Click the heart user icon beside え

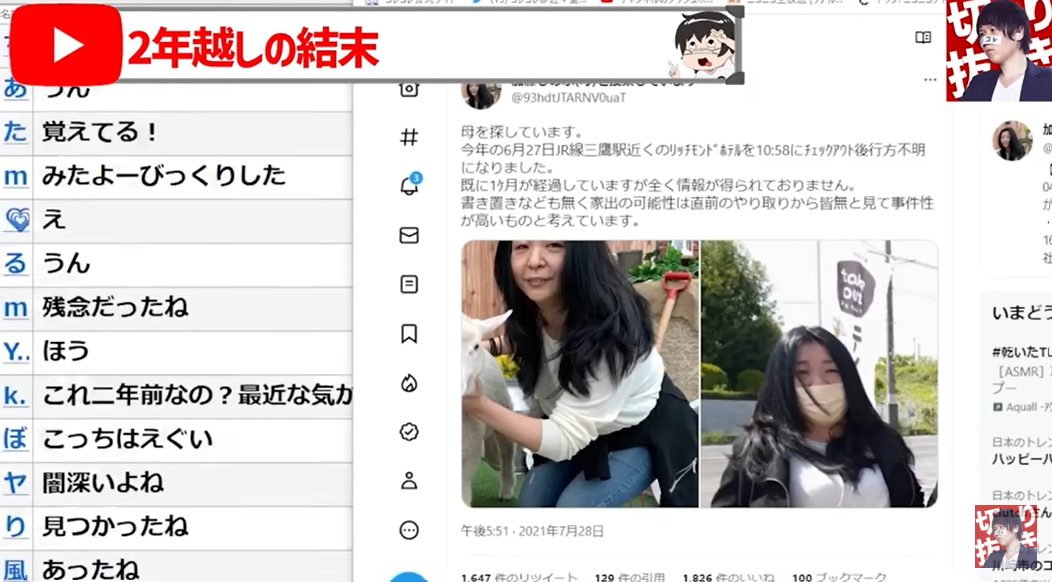pyautogui.click(x=16, y=220)
